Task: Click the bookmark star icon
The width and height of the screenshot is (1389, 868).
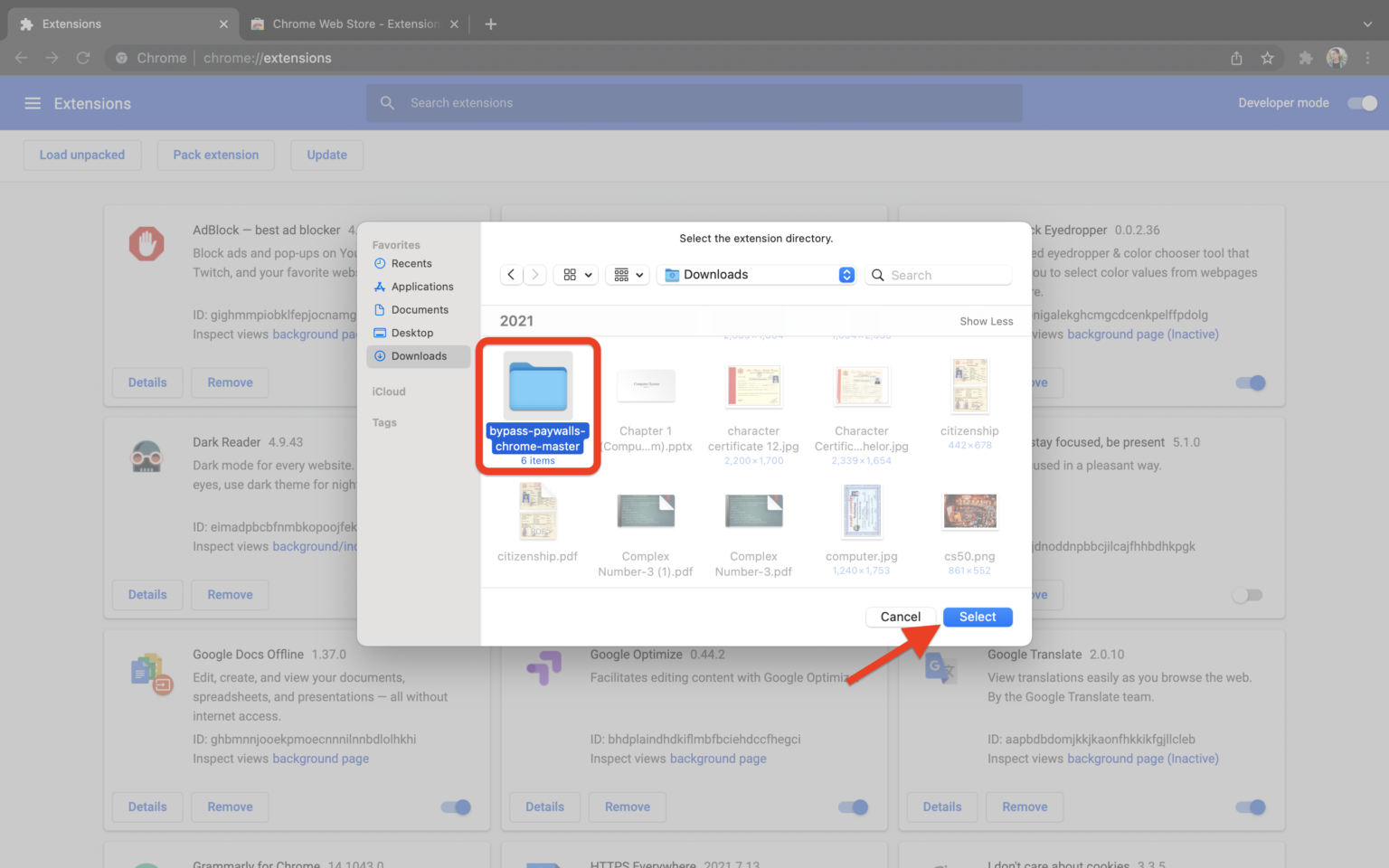Action: [1267, 58]
